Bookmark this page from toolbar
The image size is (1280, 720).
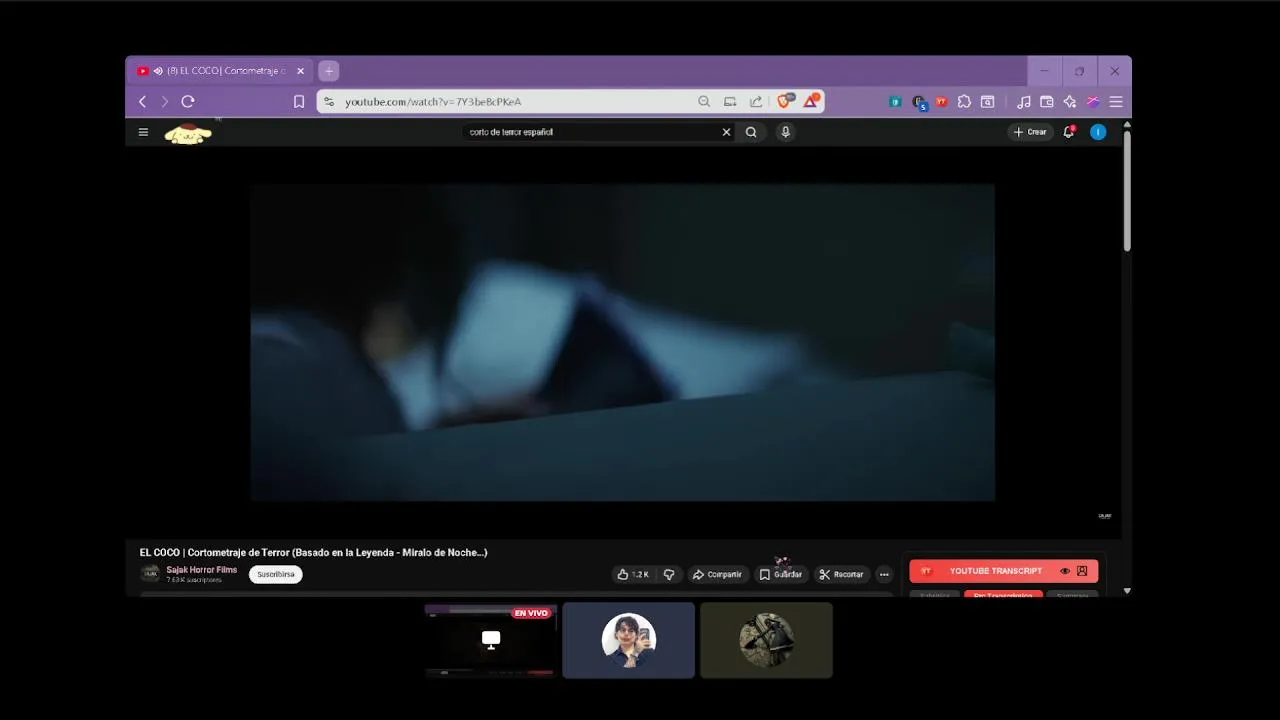(299, 101)
